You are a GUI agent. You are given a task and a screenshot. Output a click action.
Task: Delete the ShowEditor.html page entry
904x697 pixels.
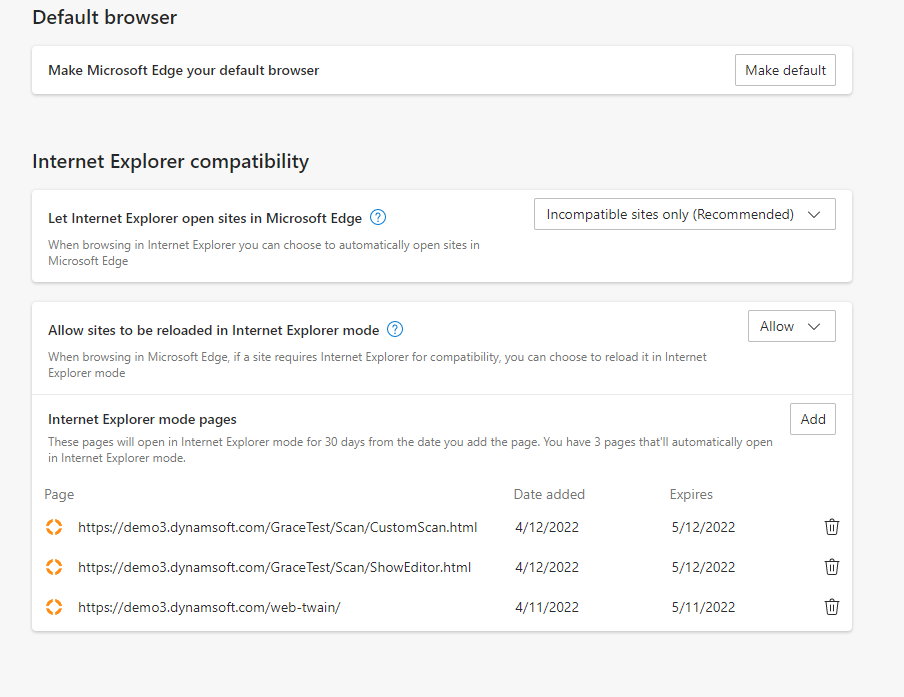coord(831,567)
